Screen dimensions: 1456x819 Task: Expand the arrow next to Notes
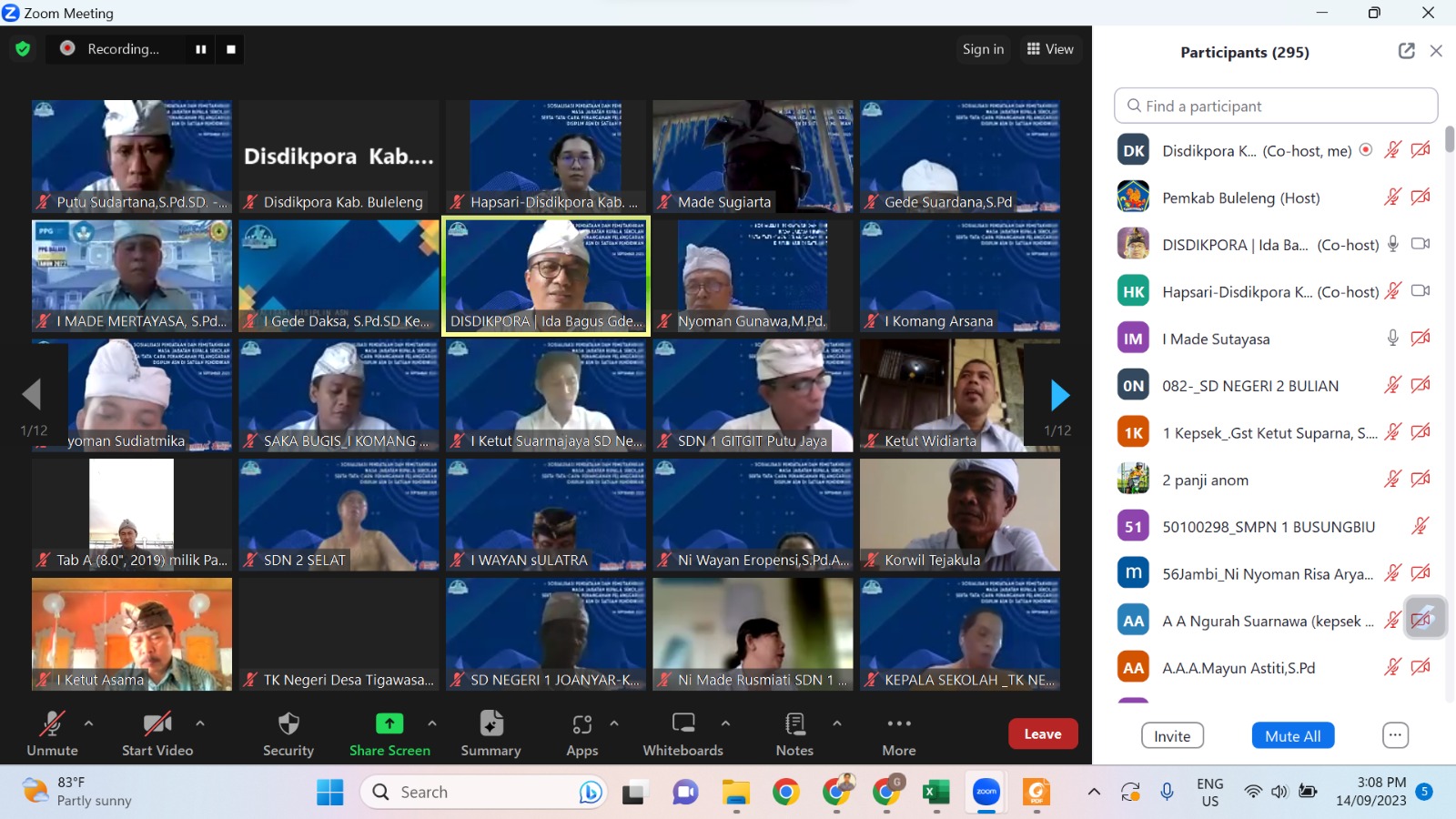836,723
